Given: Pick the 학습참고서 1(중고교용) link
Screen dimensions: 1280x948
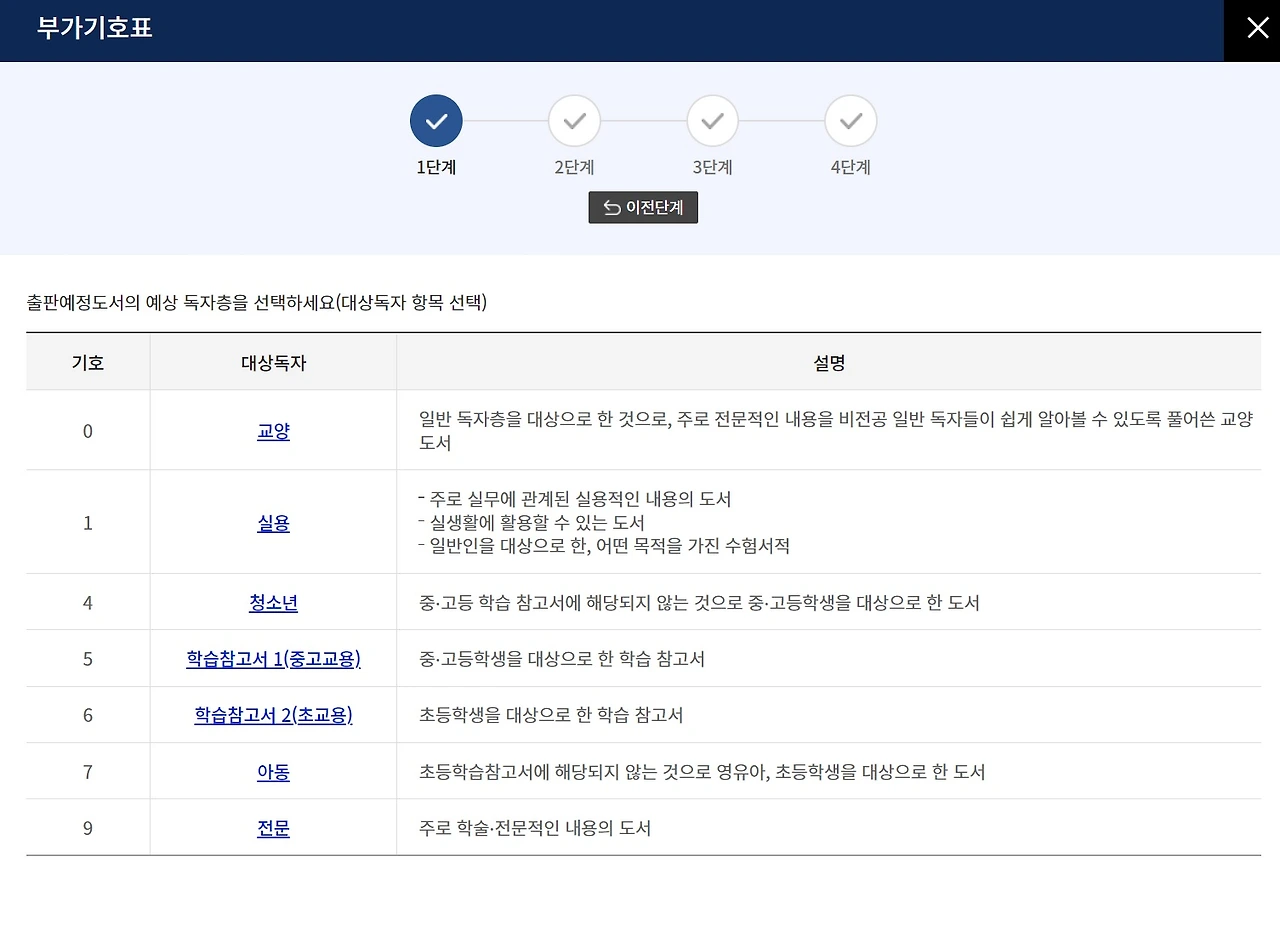Looking at the screenshot, I should pyautogui.click(x=273, y=659).
